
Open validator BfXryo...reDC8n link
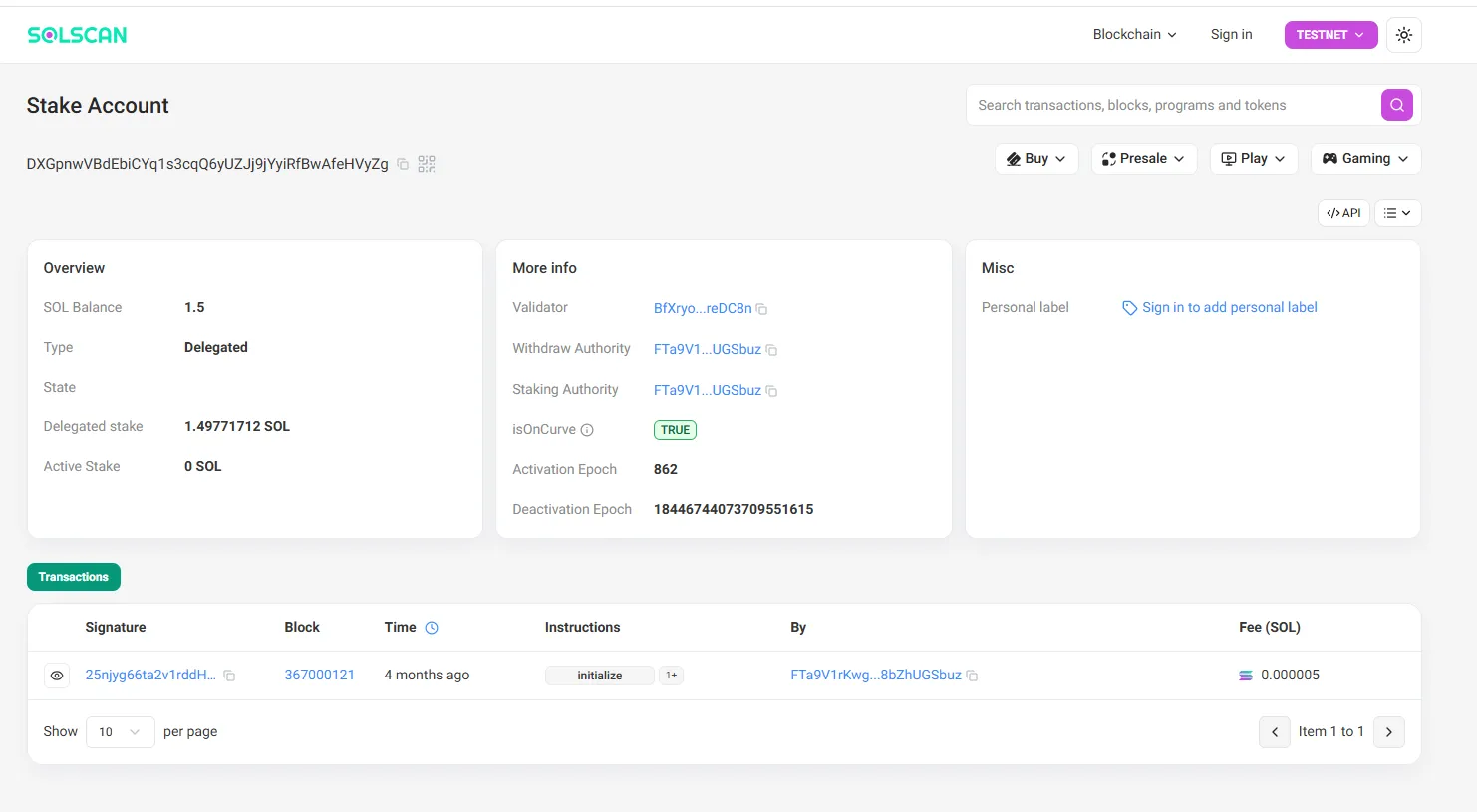point(703,309)
